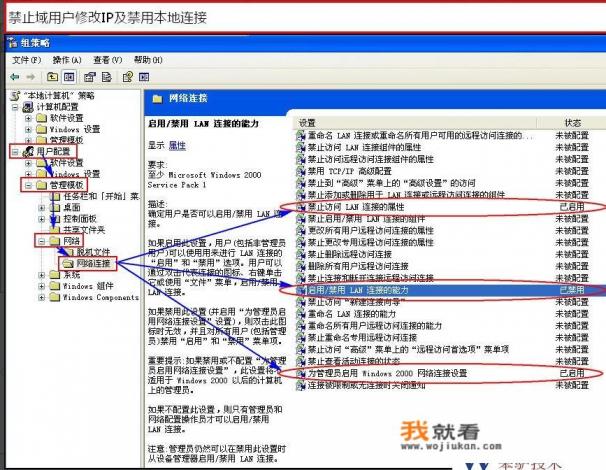
Task: Select 禁止访问远程访问连接组件的属性 row
Action: tap(443, 159)
